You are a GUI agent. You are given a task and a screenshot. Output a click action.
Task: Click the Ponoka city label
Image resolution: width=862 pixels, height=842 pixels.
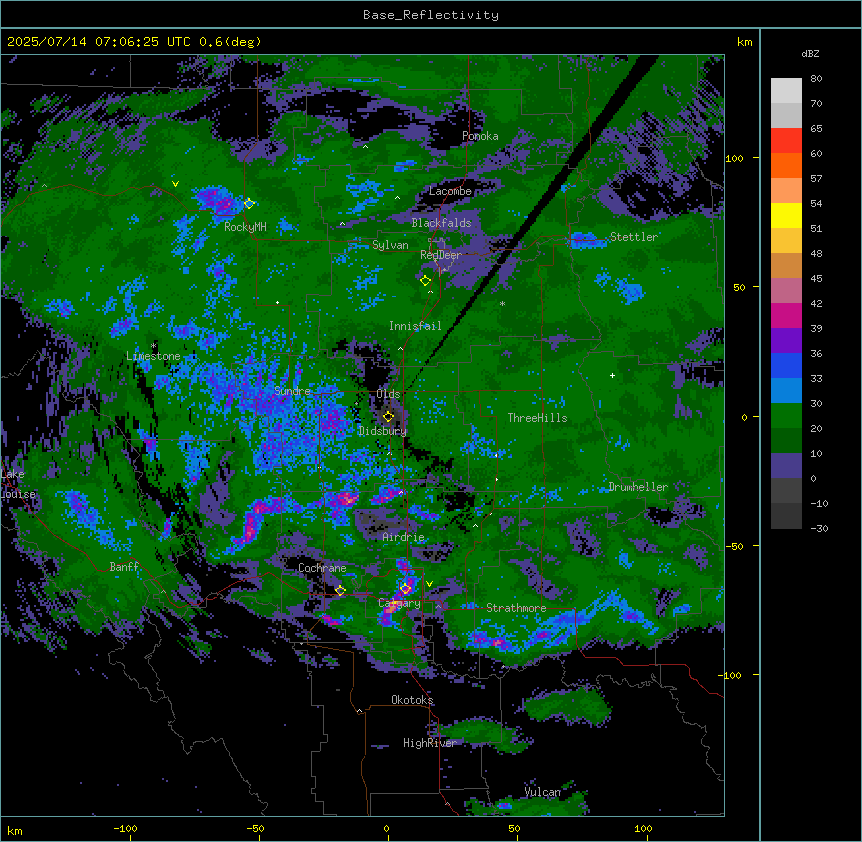click(x=480, y=136)
